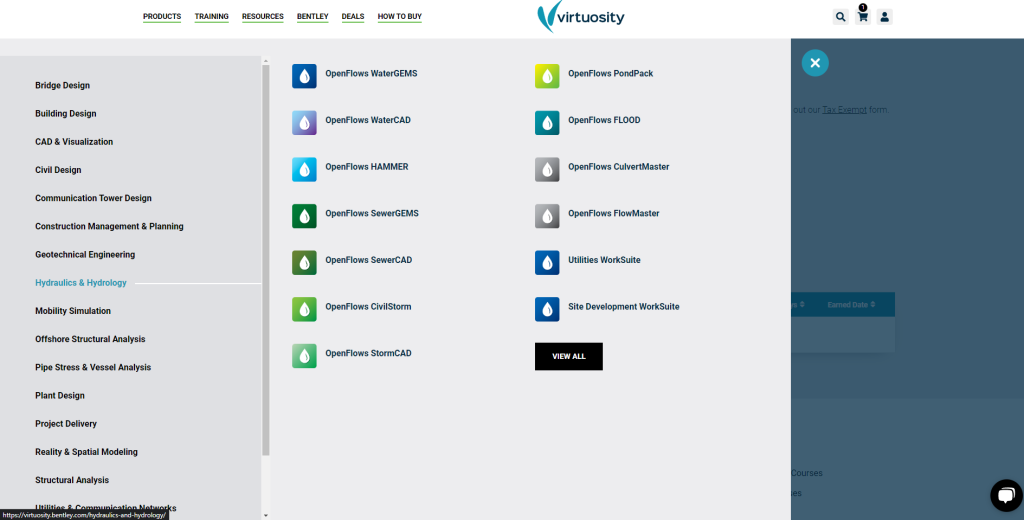The height and width of the screenshot is (520, 1024).
Task: Open the PRODUCTS menu
Action: click(162, 17)
